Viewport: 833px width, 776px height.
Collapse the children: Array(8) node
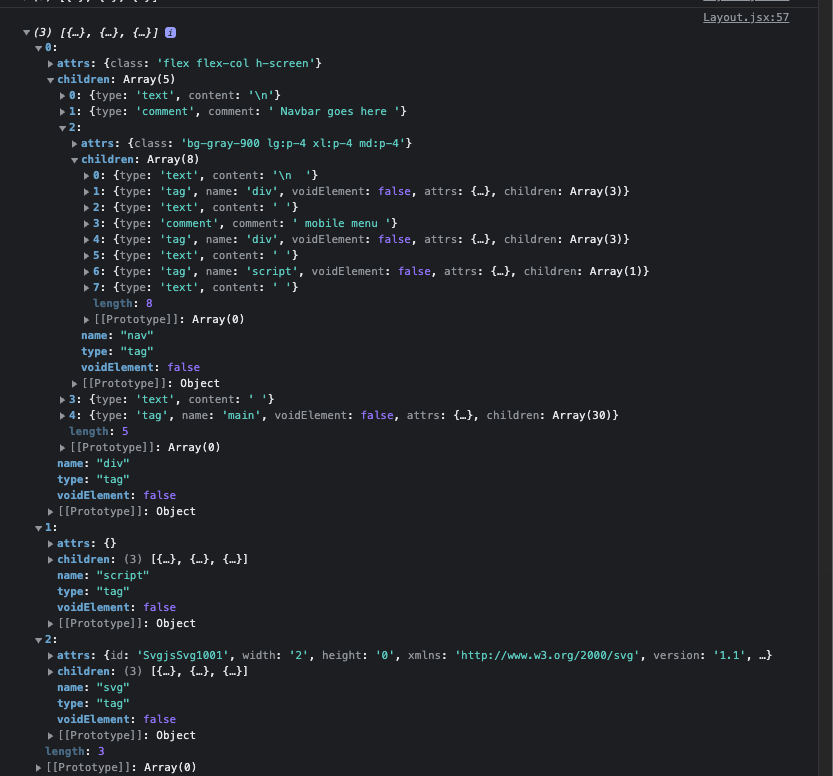point(74,160)
